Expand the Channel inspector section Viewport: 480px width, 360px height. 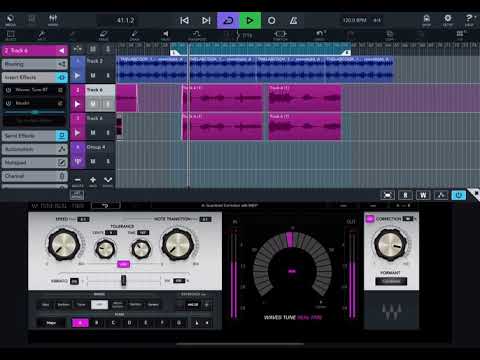click(35, 176)
